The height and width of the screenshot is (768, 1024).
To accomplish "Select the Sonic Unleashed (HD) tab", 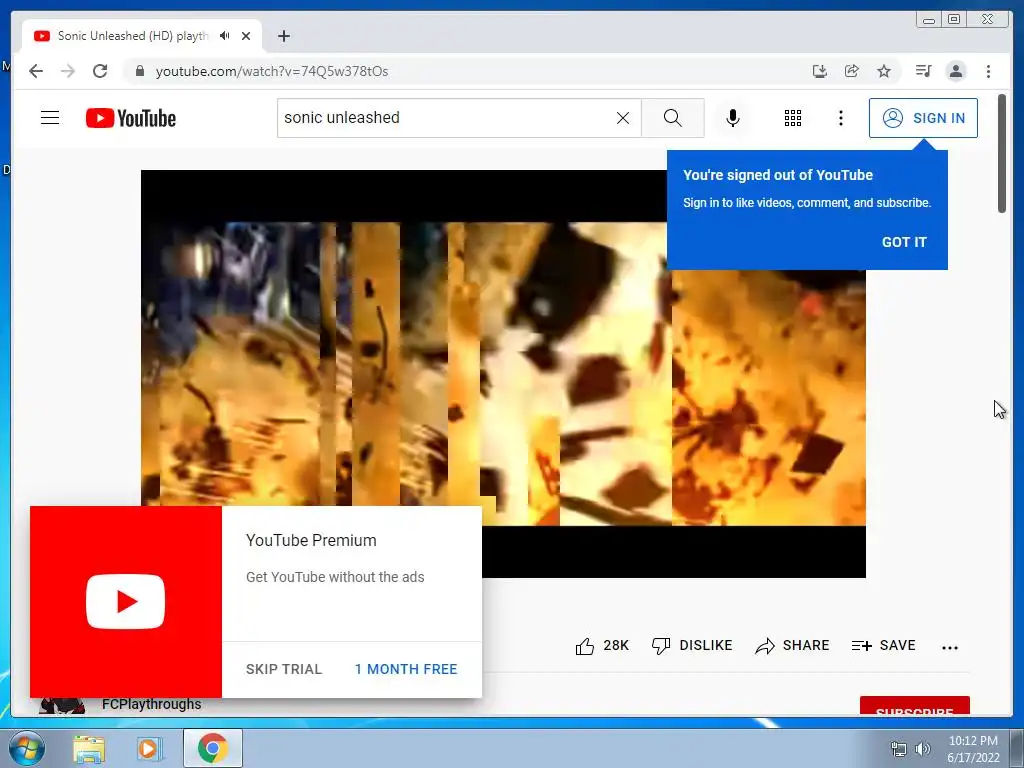I will point(142,36).
